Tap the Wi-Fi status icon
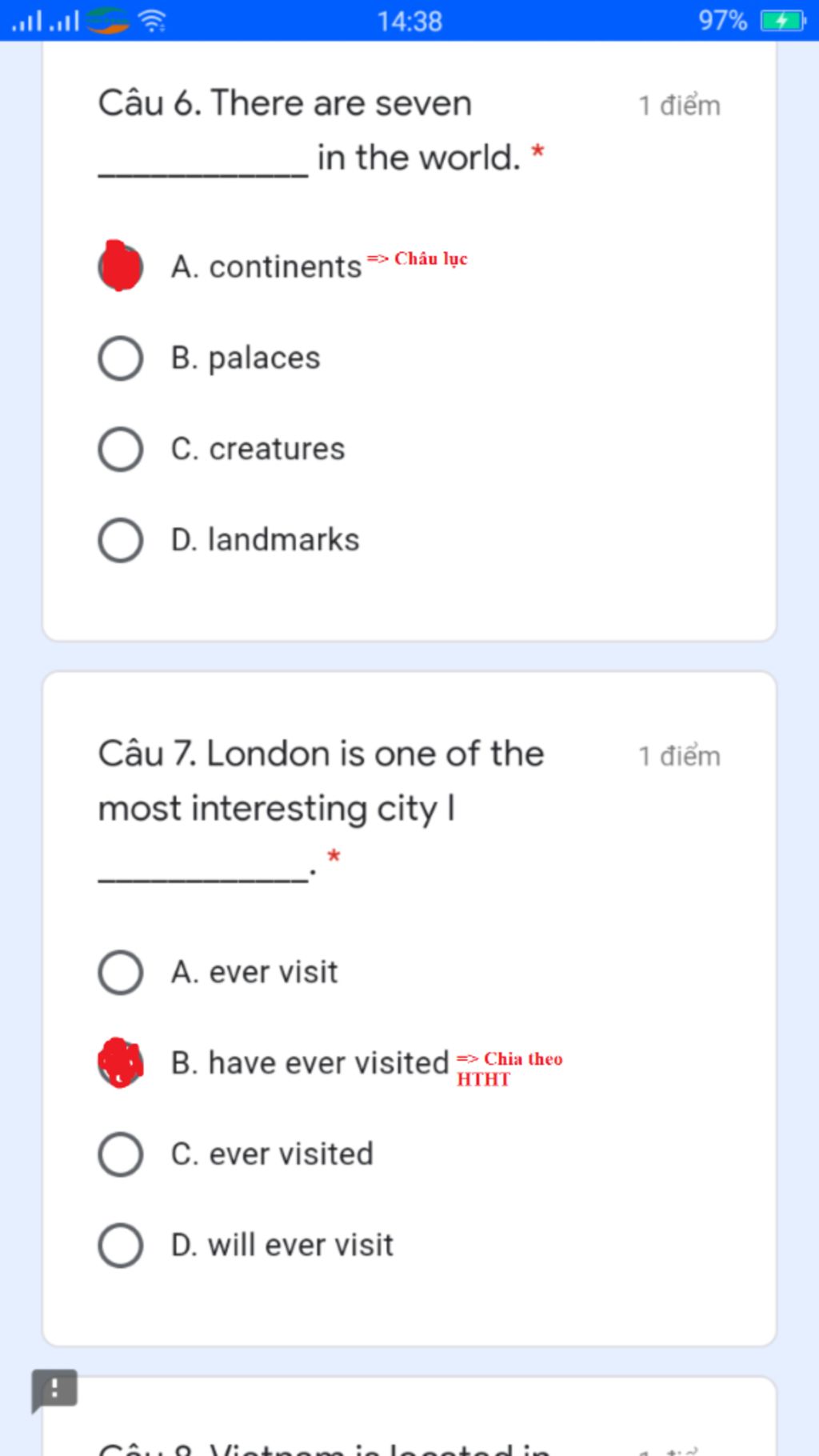This screenshot has height=1456, width=819. (x=152, y=21)
